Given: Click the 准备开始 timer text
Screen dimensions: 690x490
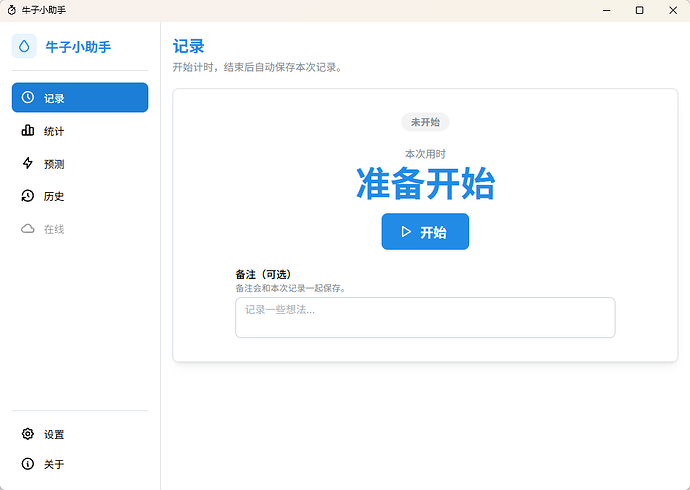Looking at the screenshot, I should click(x=426, y=183).
